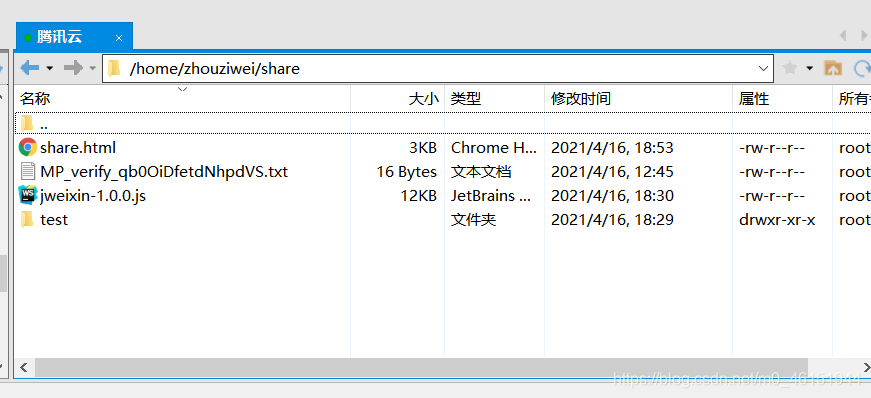Click the 2021/4/16, 12:45 date cell

612,172
